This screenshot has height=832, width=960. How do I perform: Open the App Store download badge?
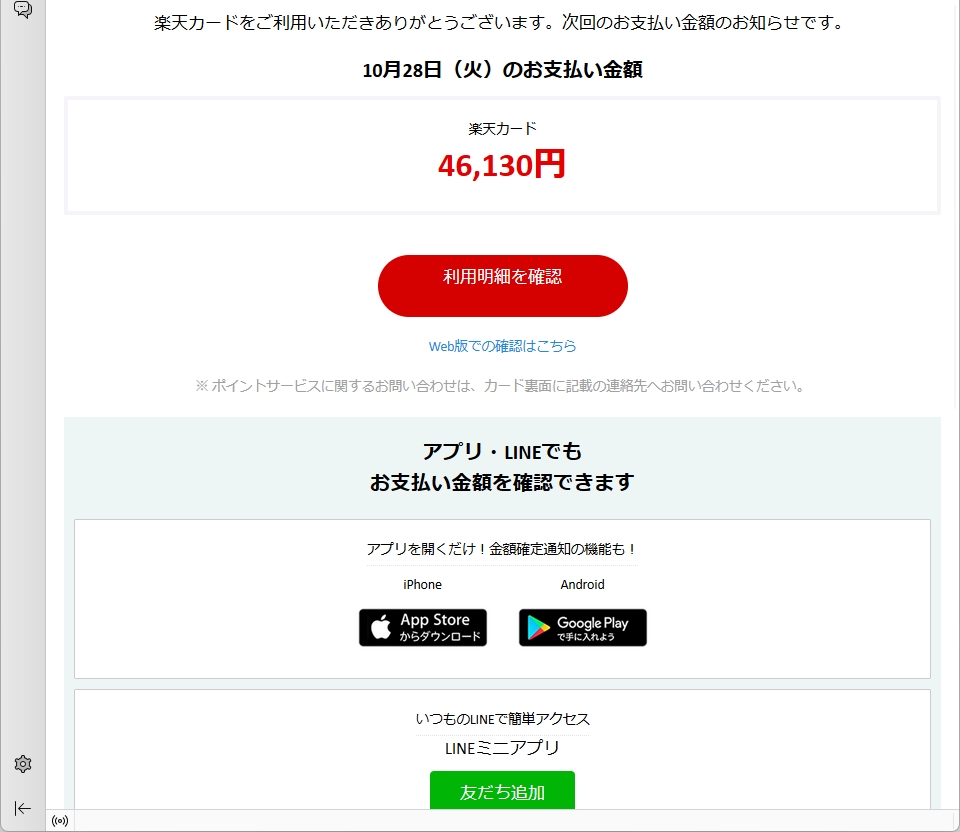(423, 628)
